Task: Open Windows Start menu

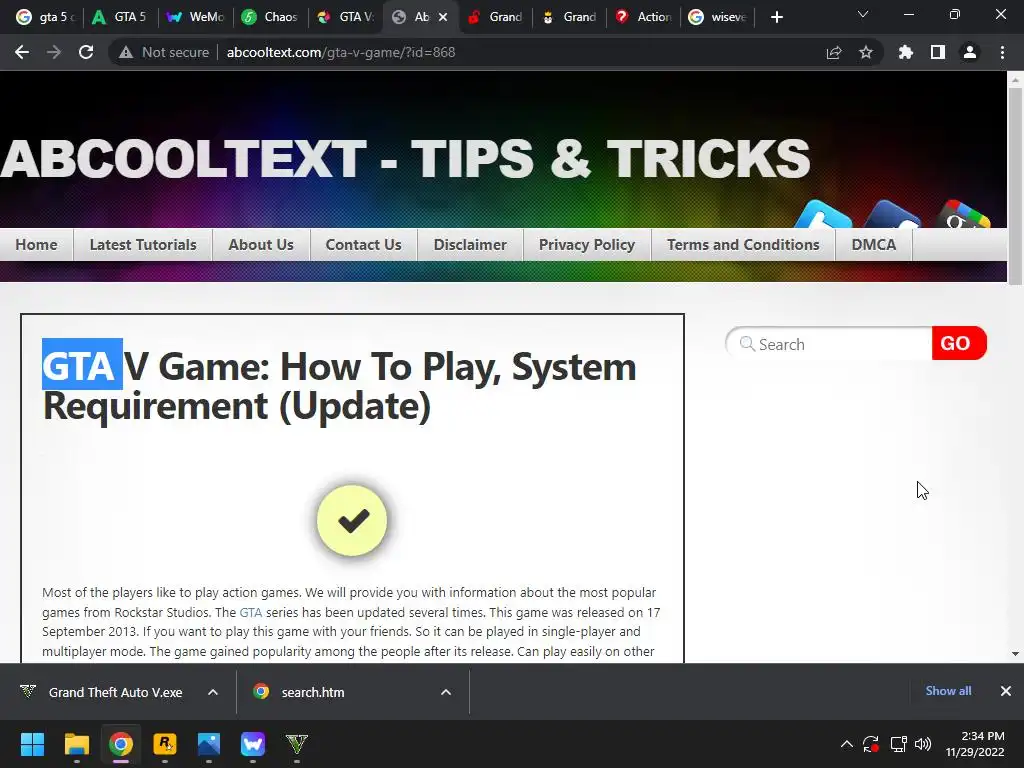Action: tap(32, 744)
